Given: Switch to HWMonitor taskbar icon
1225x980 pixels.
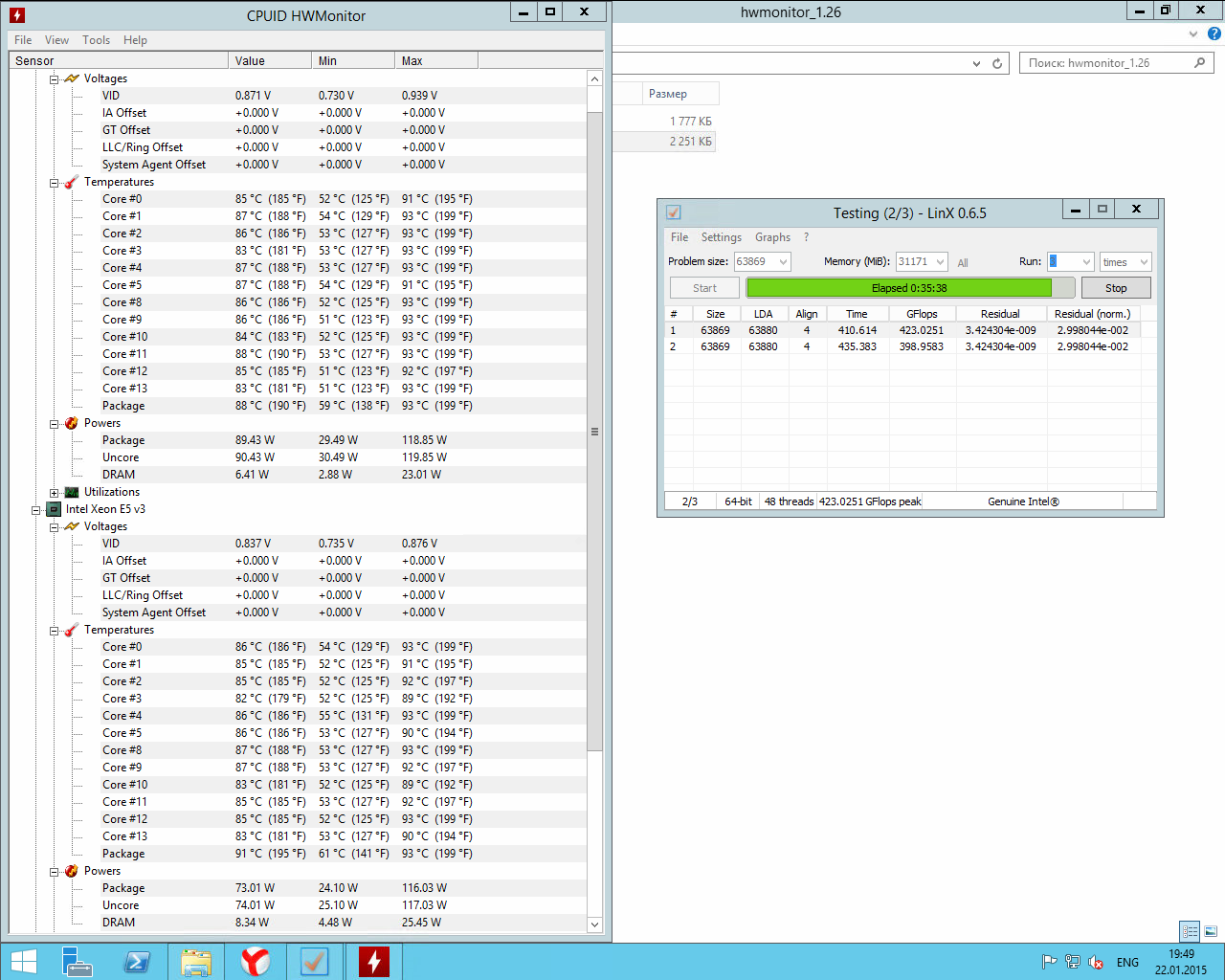Looking at the screenshot, I should click(374, 962).
